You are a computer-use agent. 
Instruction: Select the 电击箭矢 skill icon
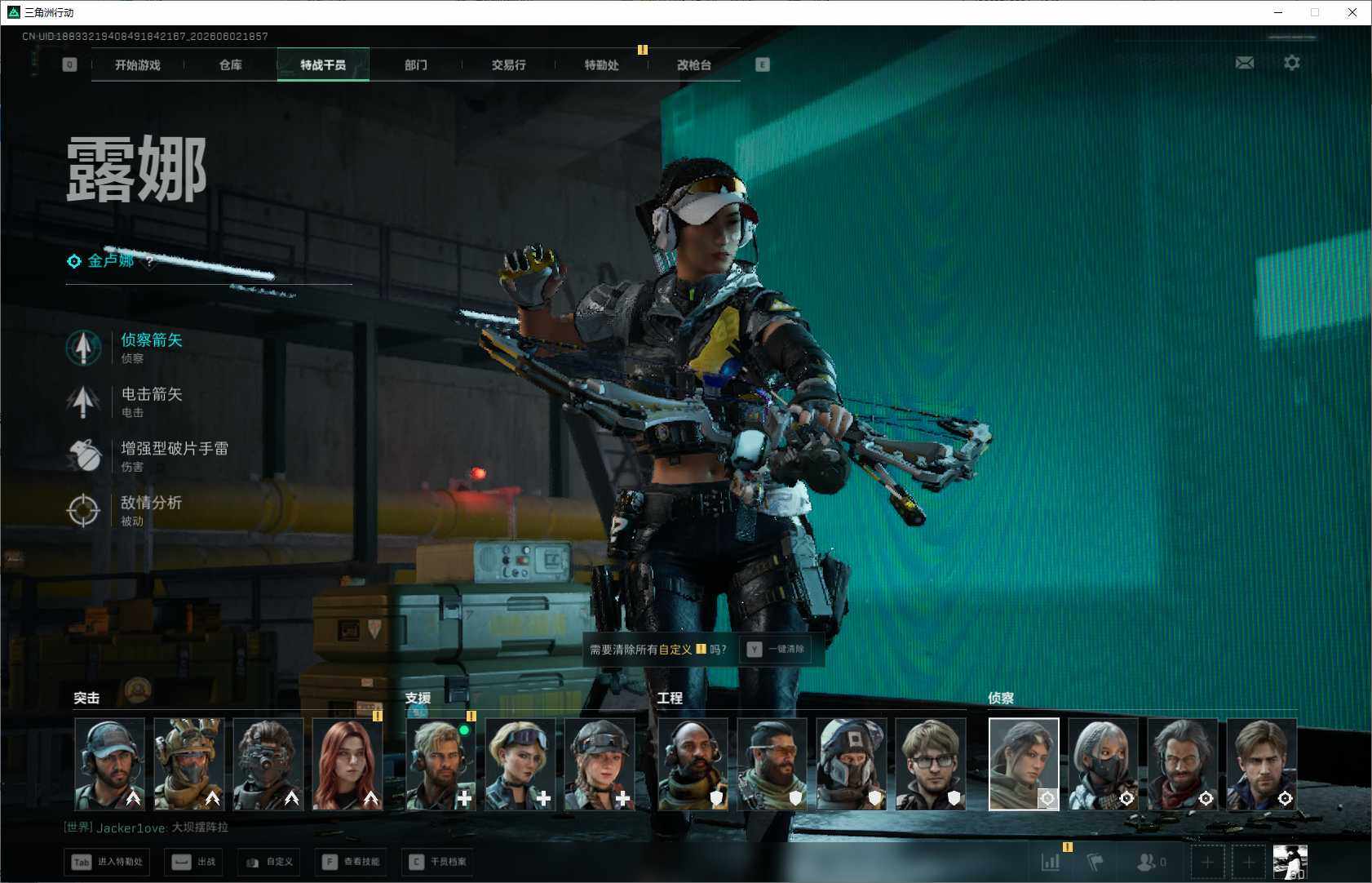[x=83, y=402]
